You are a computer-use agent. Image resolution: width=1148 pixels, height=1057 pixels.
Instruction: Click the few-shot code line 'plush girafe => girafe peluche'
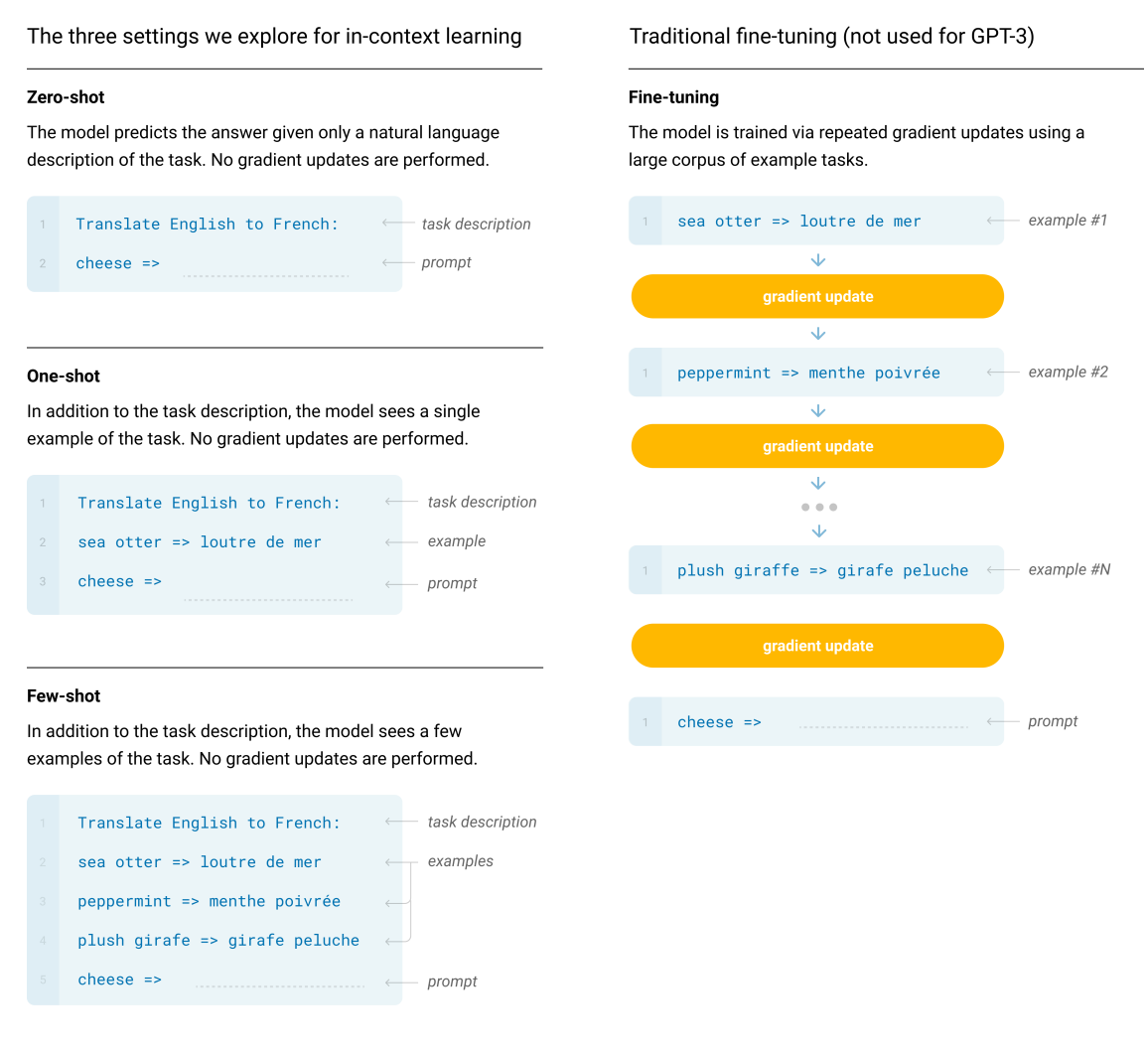218,941
